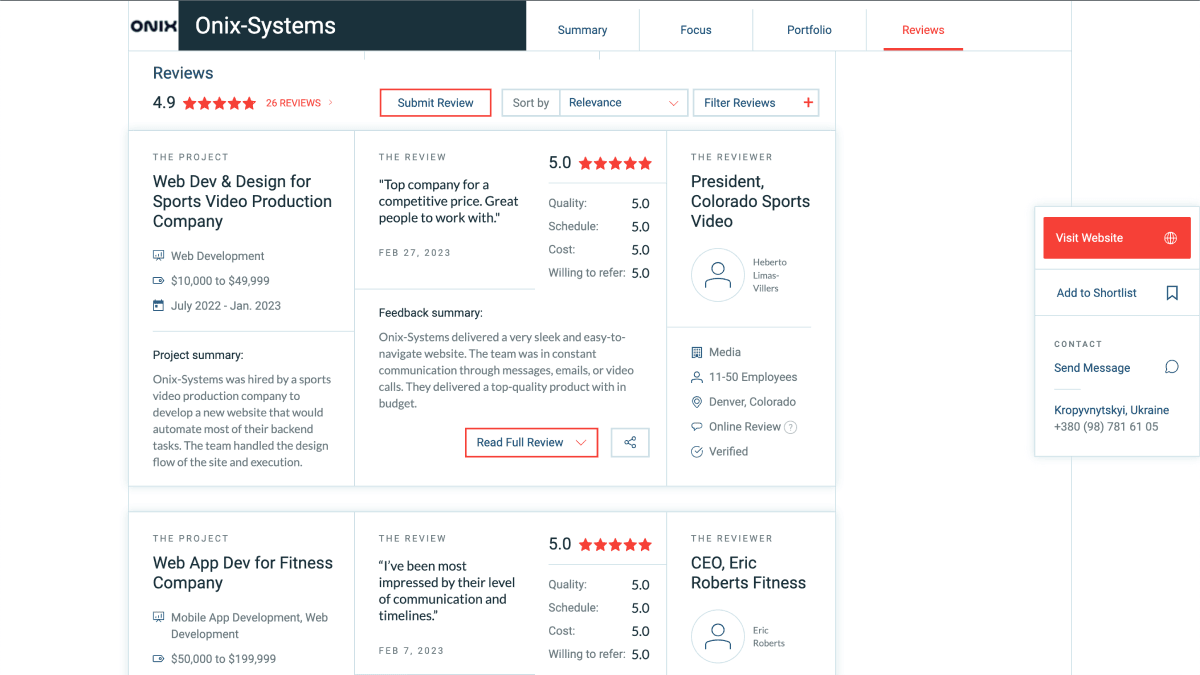Click the chat bubble icon beside Send Message
Viewport: 1200px width, 675px height.
pos(1172,367)
